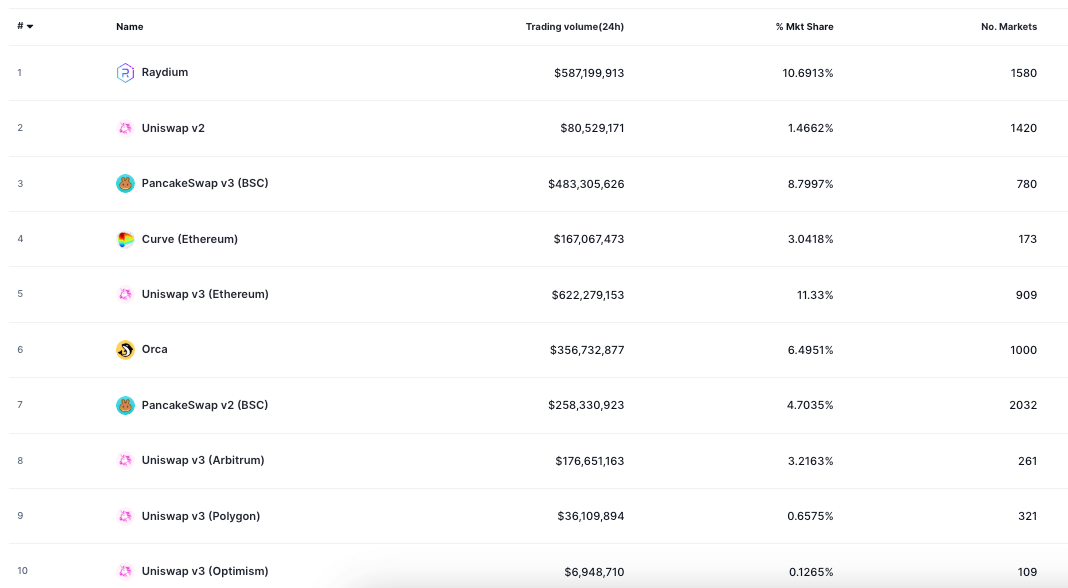Select the volume value $258,330,923

point(586,405)
